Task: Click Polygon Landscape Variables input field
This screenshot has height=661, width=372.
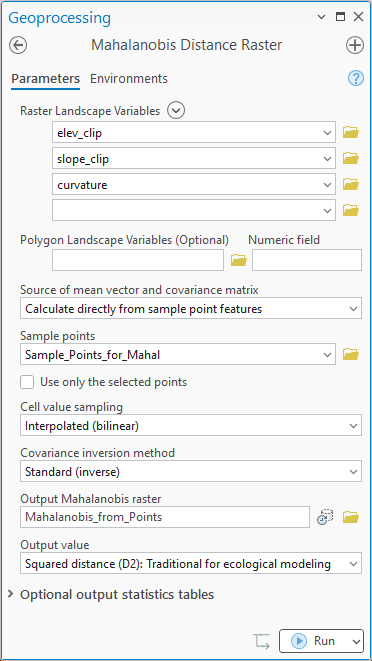Action: point(138,260)
